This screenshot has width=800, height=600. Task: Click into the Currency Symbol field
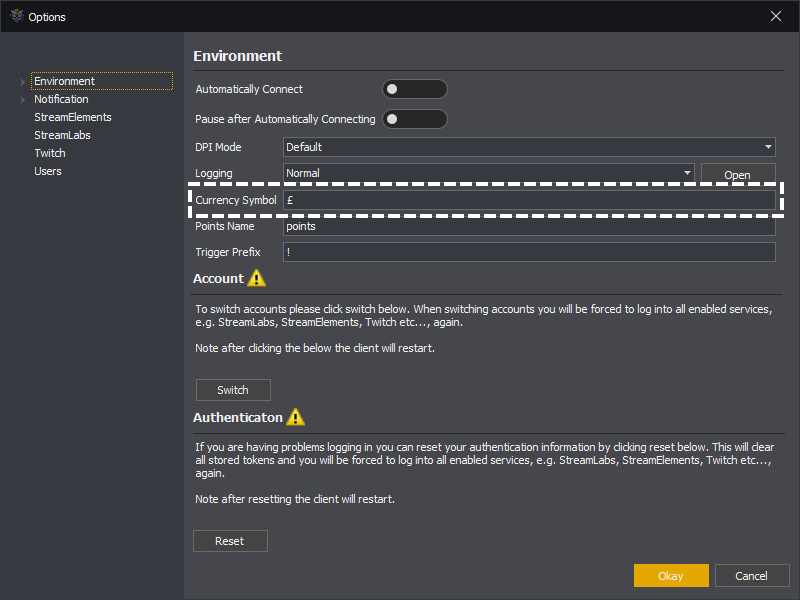pyautogui.click(x=529, y=200)
